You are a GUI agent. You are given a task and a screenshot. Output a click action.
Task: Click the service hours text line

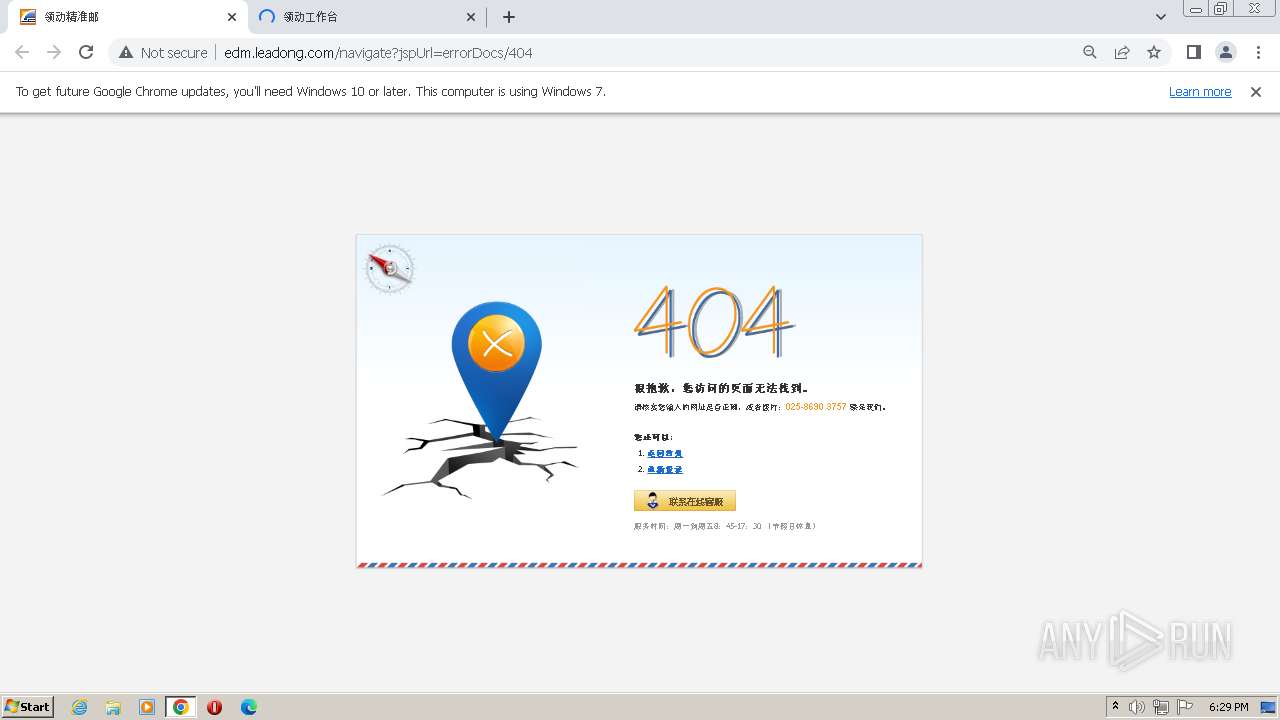(725, 526)
